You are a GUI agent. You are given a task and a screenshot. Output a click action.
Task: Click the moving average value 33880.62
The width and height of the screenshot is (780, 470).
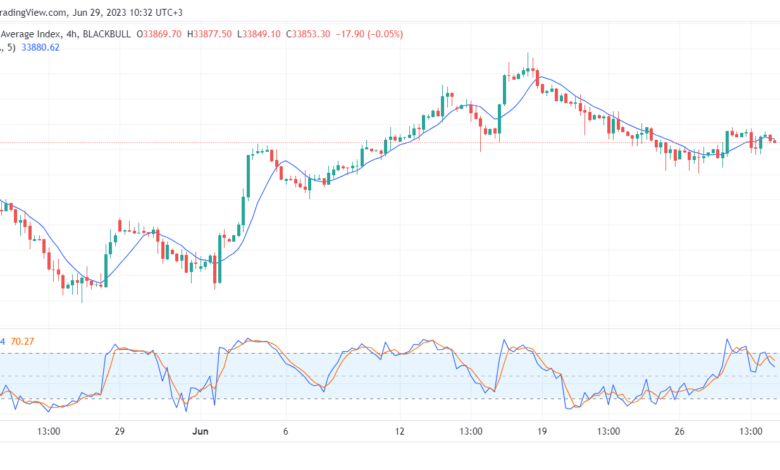point(40,48)
